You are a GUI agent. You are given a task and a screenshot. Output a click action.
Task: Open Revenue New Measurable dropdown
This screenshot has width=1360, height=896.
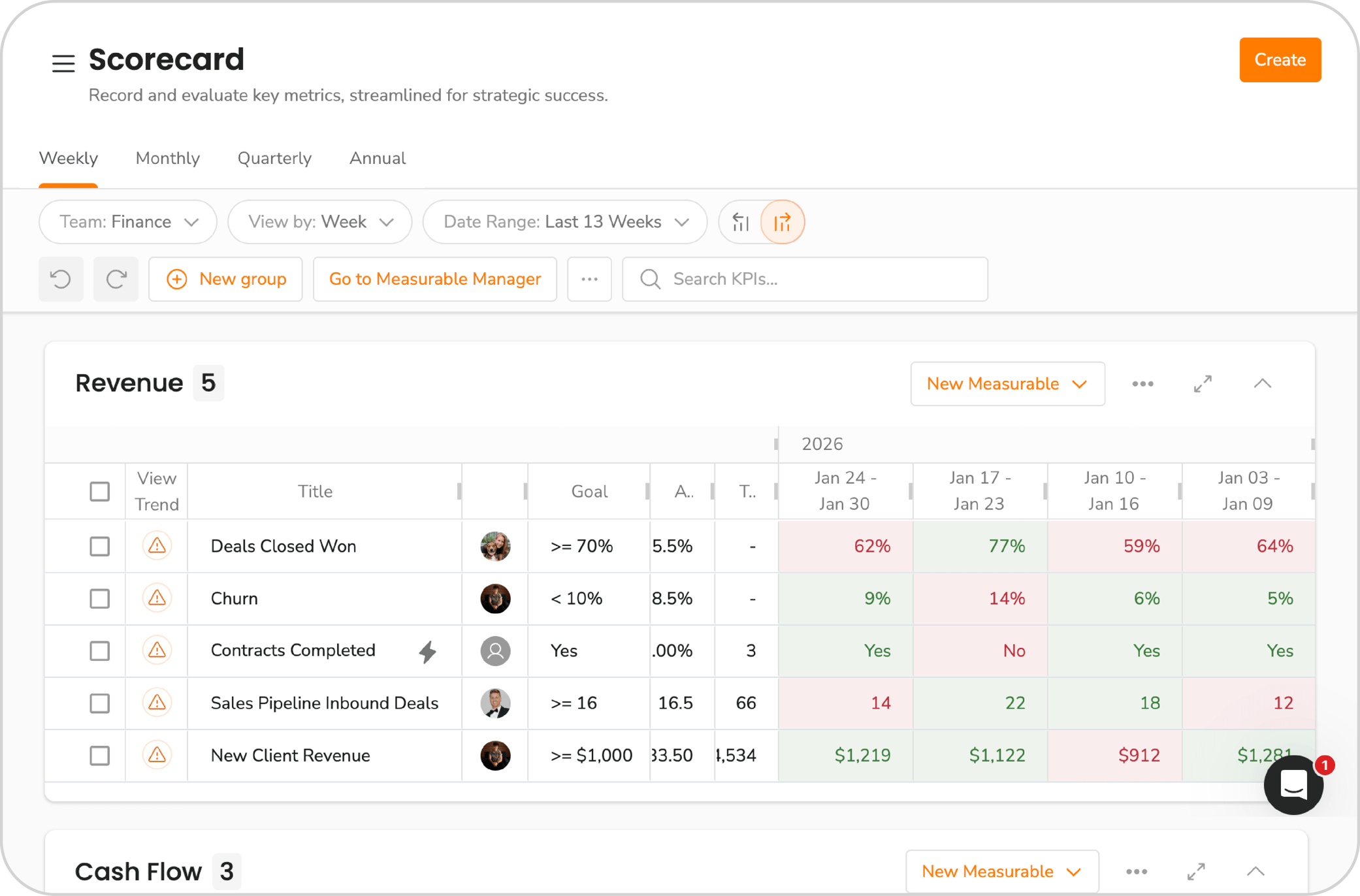point(1008,384)
